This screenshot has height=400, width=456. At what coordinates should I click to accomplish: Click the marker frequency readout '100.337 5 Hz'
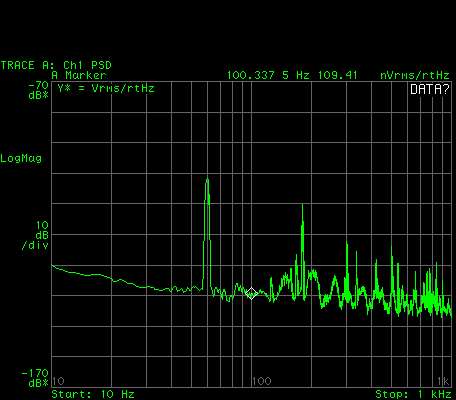coord(268,75)
